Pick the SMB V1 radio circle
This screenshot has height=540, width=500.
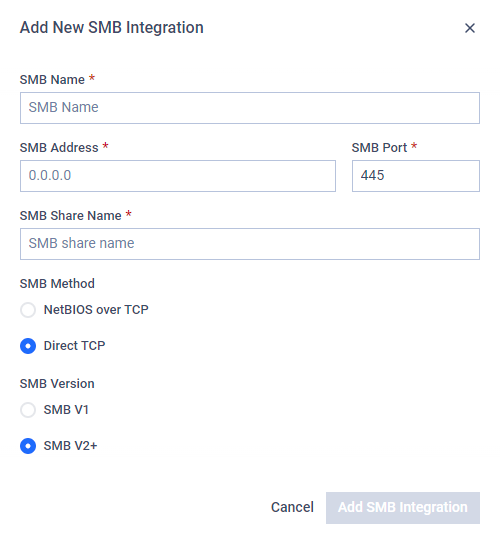click(x=28, y=410)
